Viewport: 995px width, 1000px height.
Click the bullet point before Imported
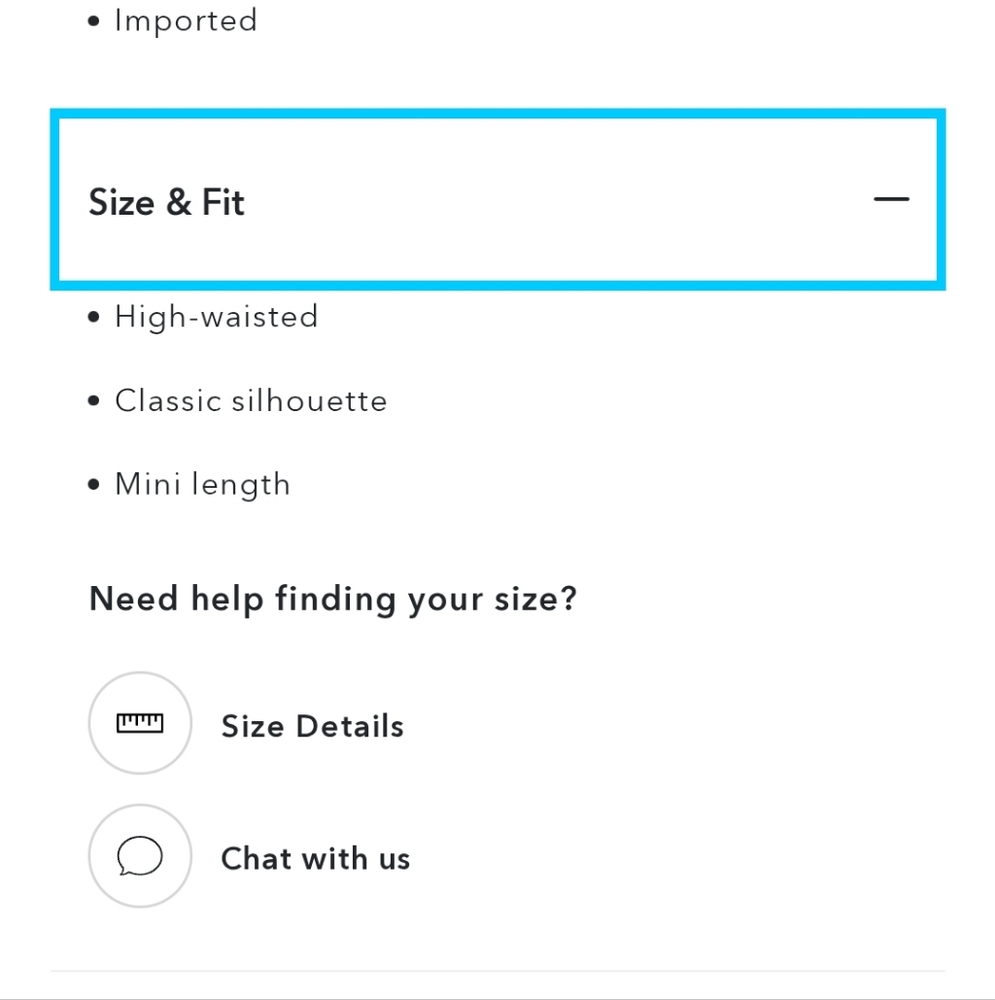(x=94, y=21)
